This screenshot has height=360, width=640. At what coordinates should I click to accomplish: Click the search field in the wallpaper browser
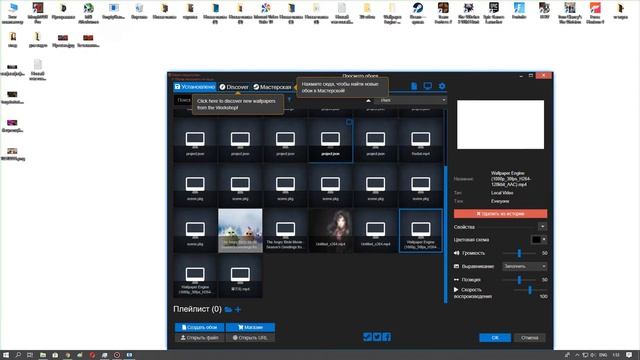click(183, 100)
